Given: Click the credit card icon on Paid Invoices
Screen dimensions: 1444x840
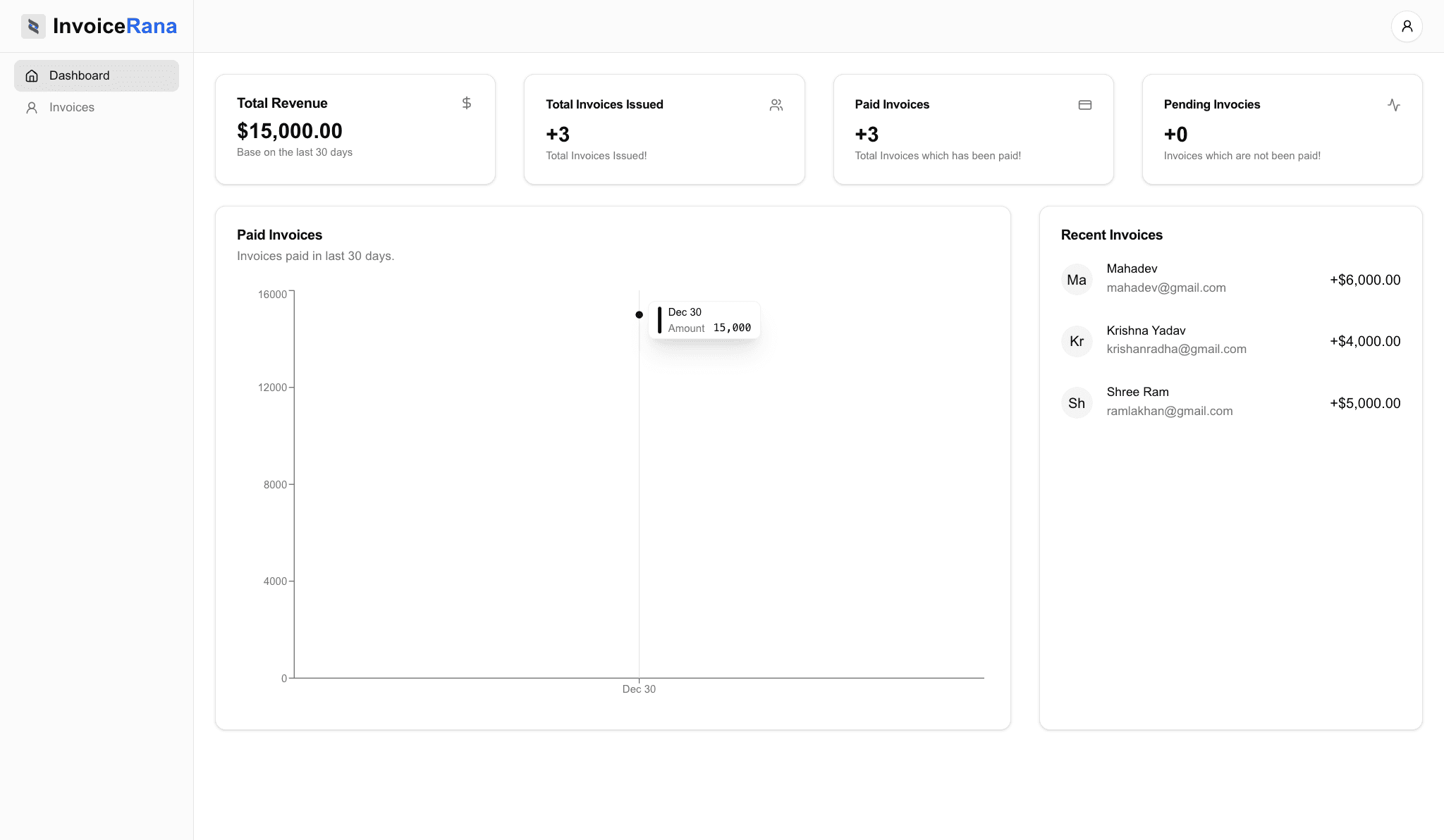Looking at the screenshot, I should (x=1085, y=104).
